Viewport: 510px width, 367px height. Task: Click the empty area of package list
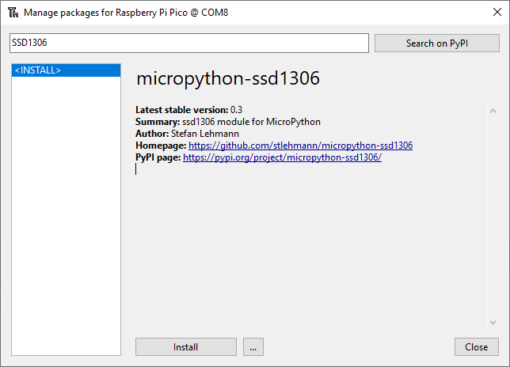coord(66,216)
